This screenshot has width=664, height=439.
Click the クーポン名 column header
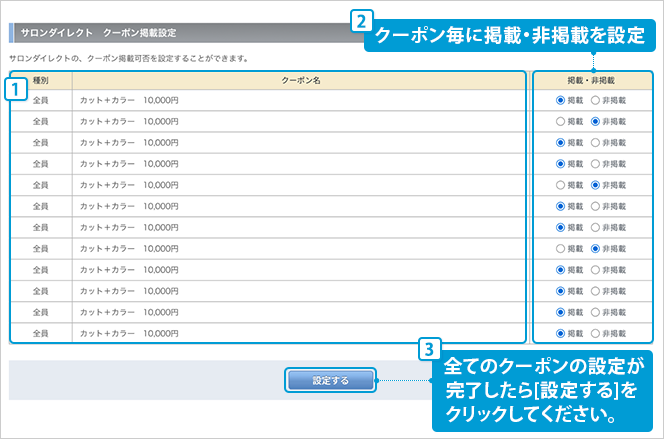[298, 79]
